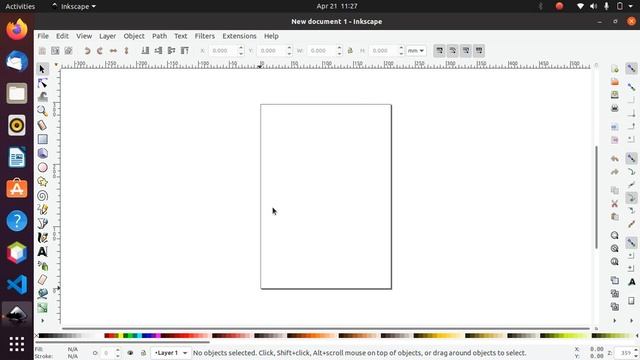This screenshot has width=640, height=360.
Task: Open the Edit menu
Action: pyautogui.click(x=62, y=36)
